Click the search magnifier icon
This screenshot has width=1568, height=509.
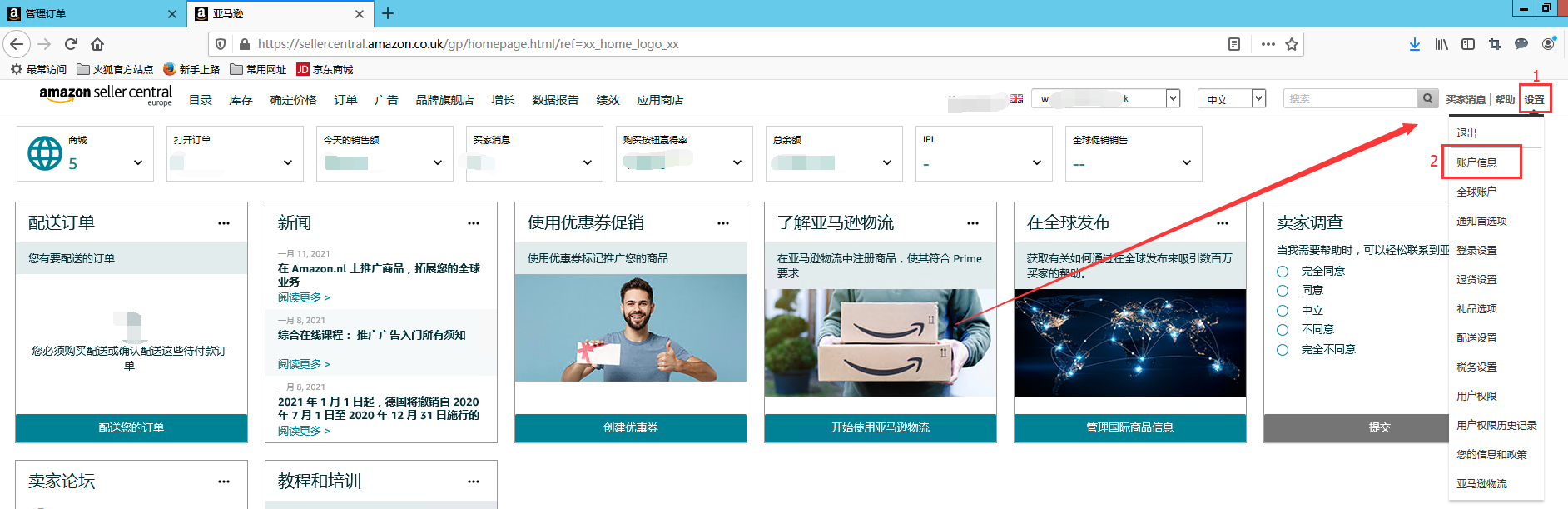(x=1427, y=98)
